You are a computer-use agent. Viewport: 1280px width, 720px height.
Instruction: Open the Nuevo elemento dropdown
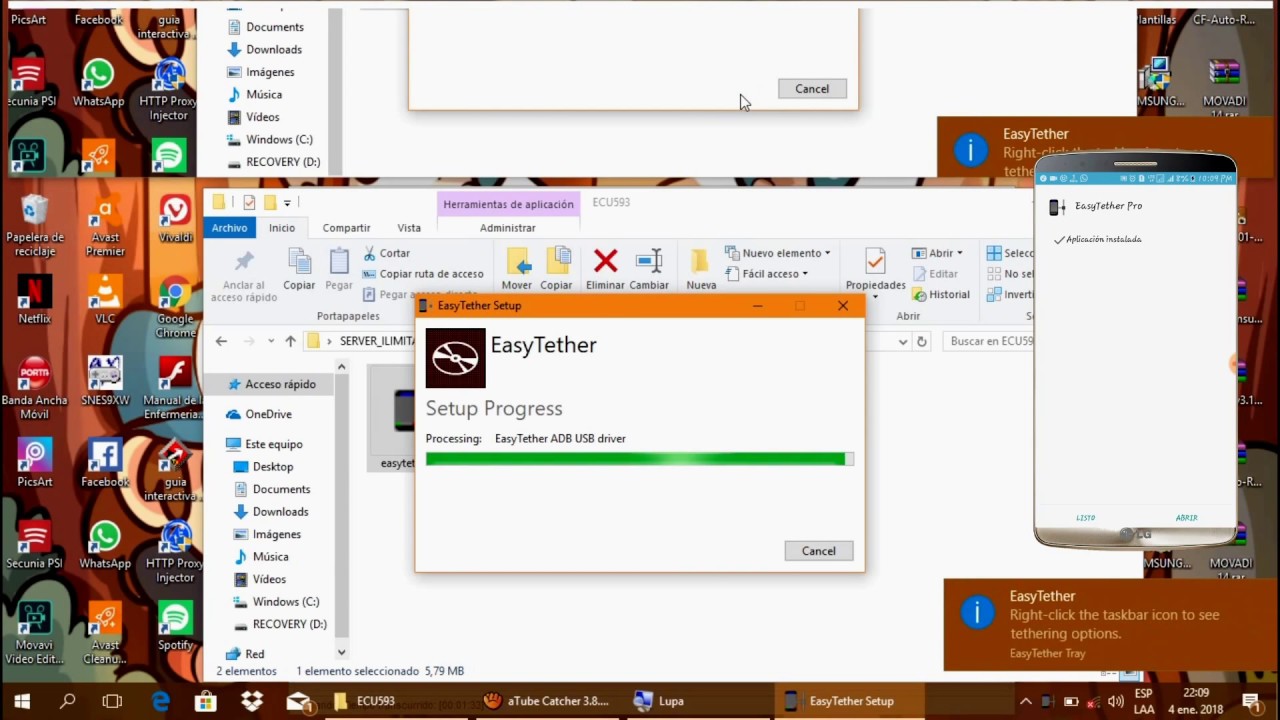pos(778,253)
